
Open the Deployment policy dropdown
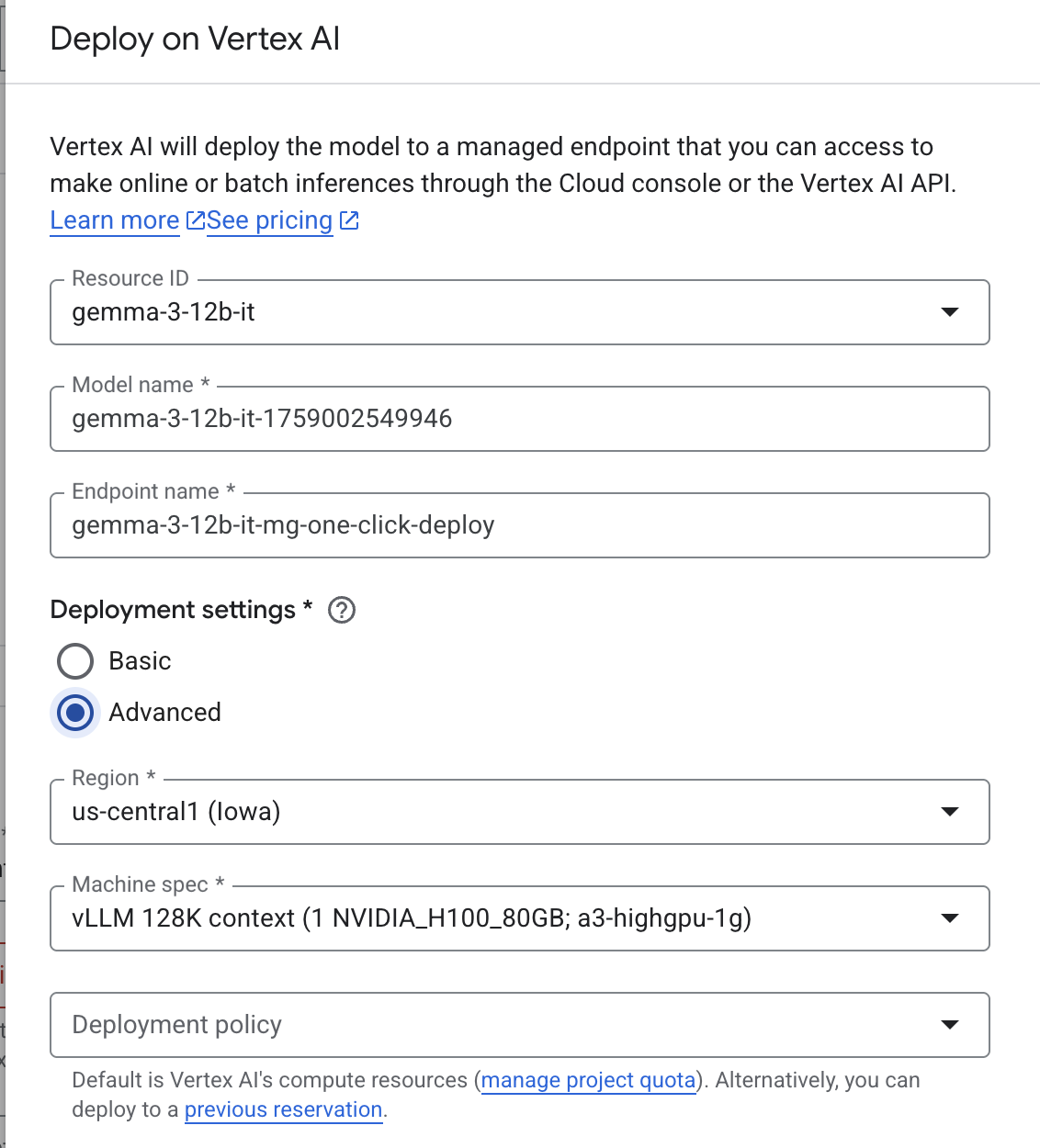[x=950, y=1025]
